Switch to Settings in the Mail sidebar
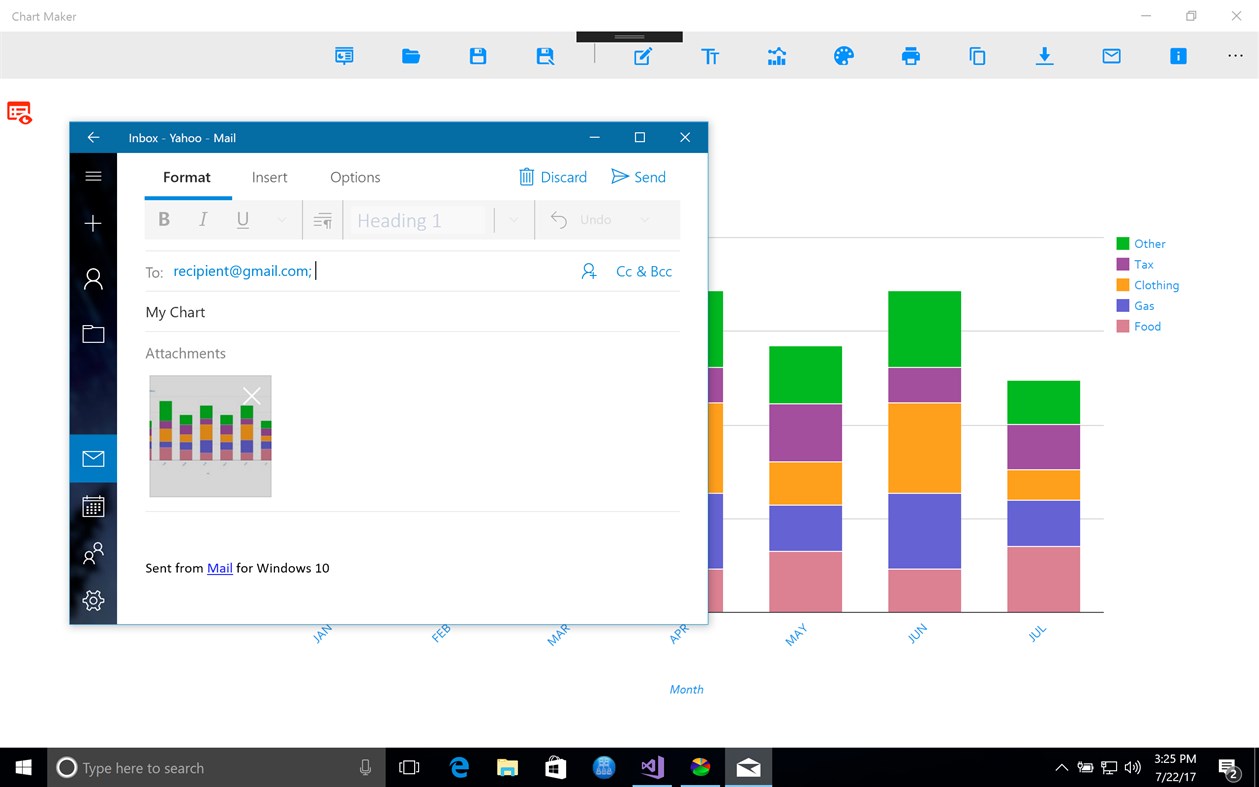1259x787 pixels. pos(93,600)
